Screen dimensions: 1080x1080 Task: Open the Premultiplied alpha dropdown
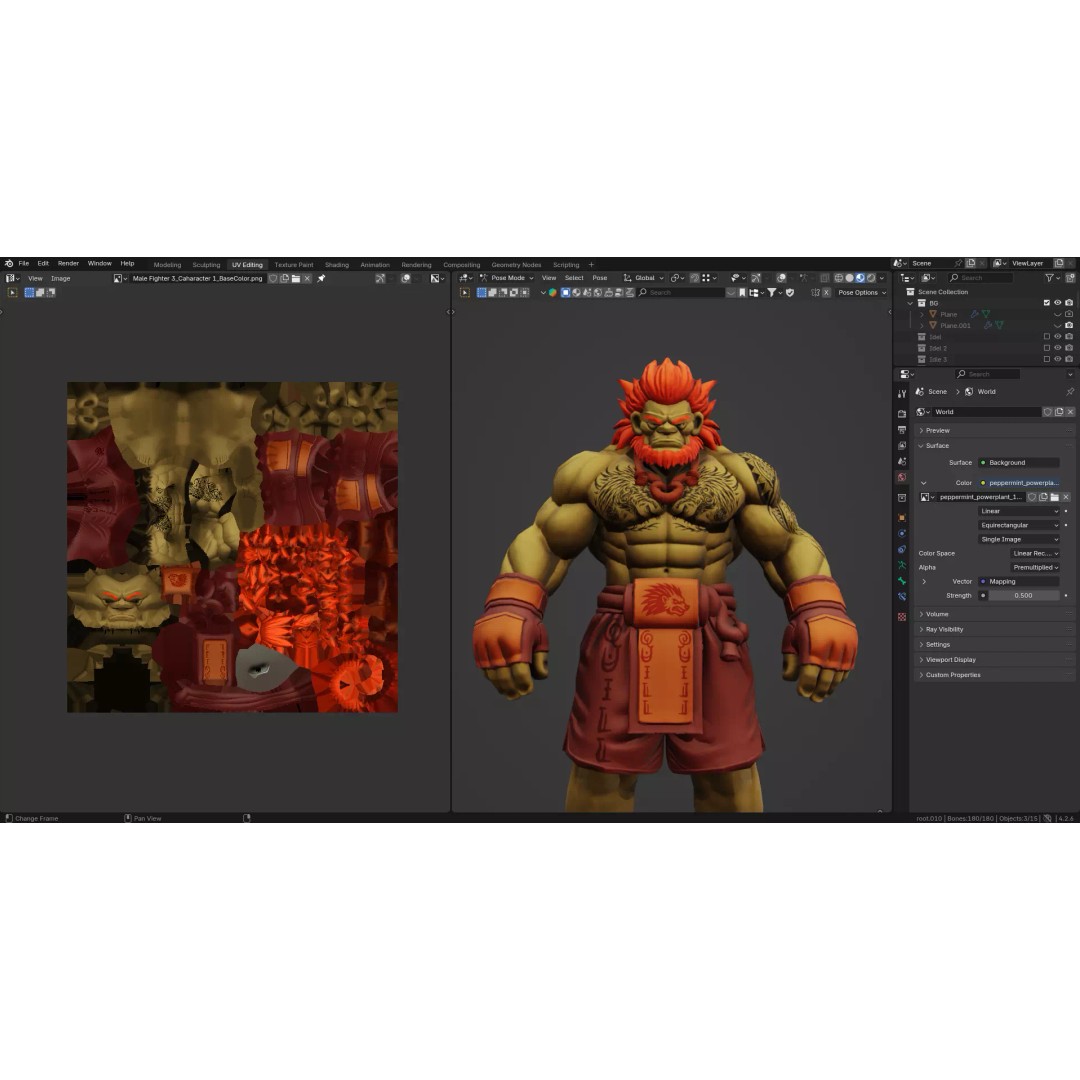click(1035, 568)
